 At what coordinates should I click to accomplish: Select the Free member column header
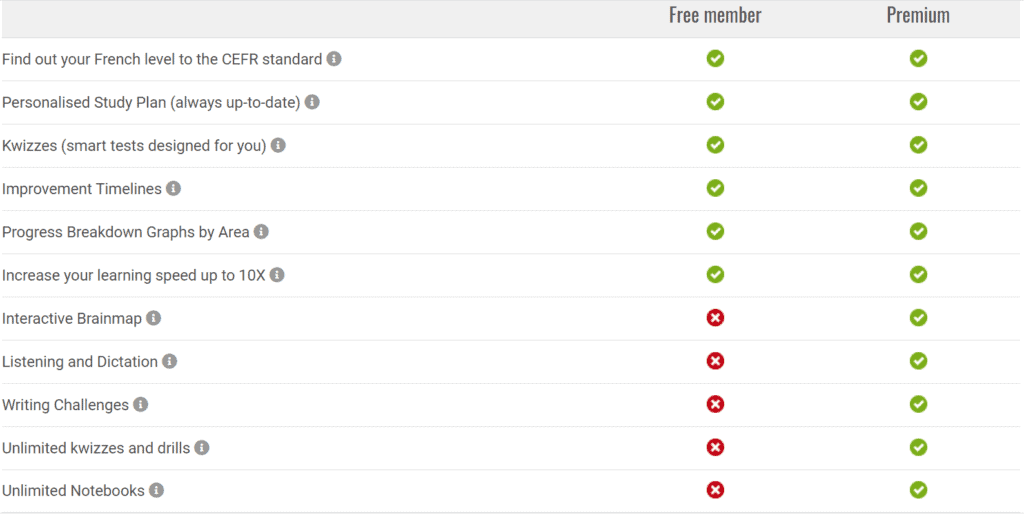point(715,15)
